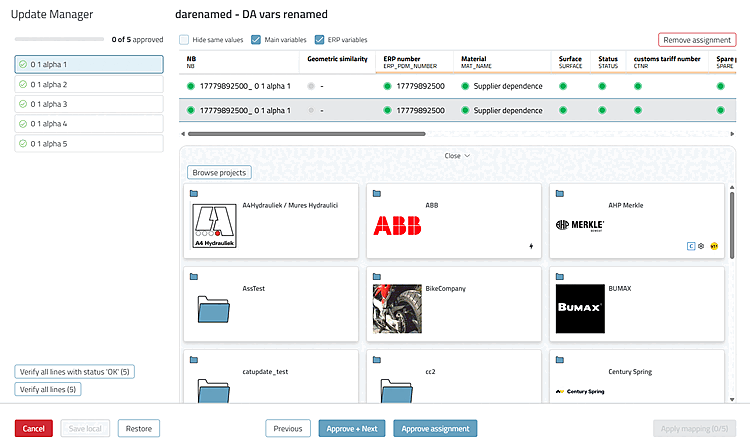Click 'Supplier dependence' in the second table row
Screen dimensions: 750x443
(508, 111)
